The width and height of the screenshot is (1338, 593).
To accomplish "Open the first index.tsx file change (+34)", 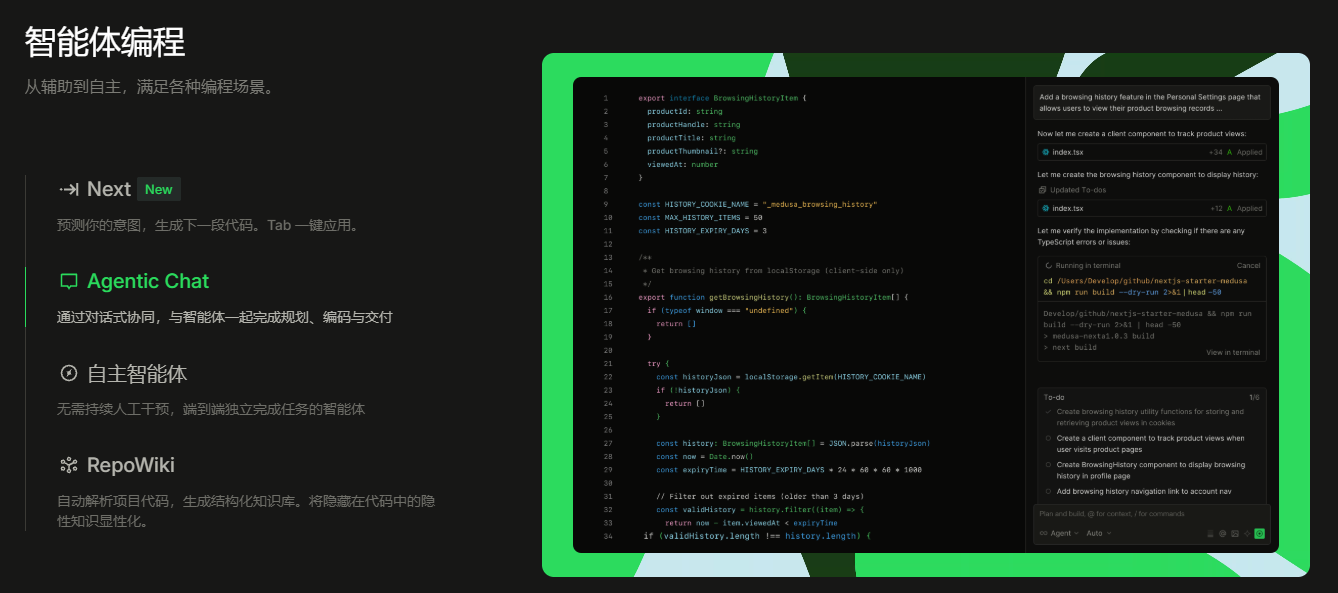I will point(1069,152).
